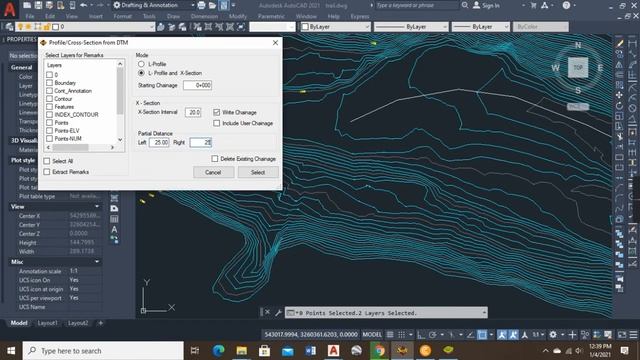
Task: Open the Windows Start menu
Action: [x=11, y=351]
